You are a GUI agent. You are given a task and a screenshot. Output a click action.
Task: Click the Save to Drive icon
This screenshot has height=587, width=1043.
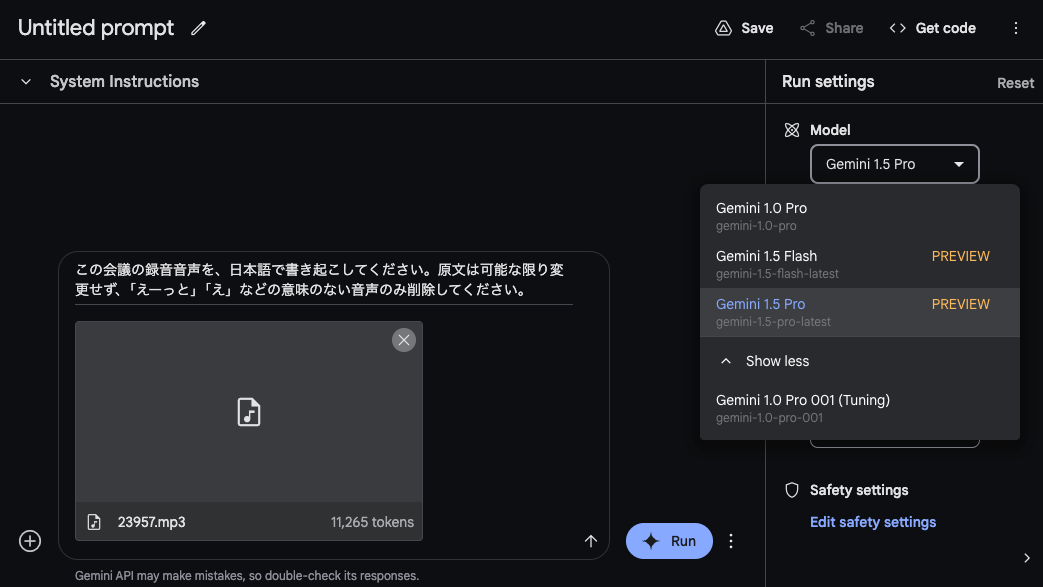coord(724,28)
